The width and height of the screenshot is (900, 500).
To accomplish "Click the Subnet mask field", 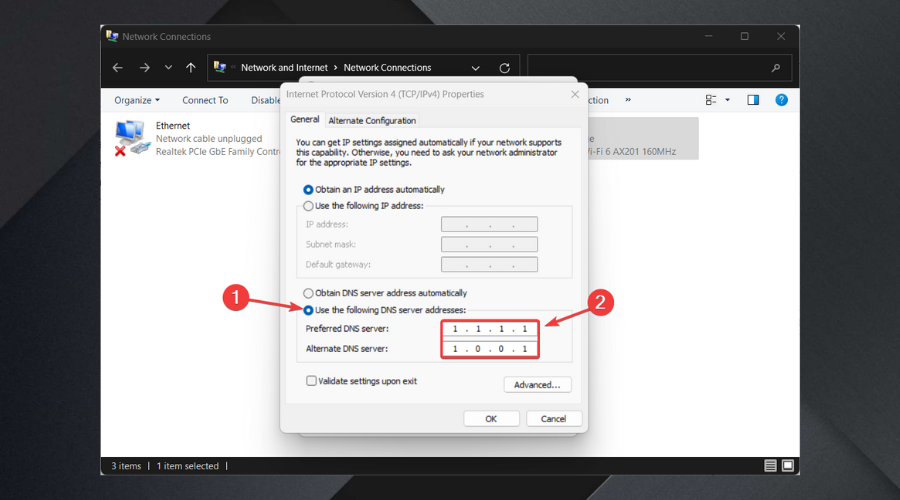I will [489, 244].
